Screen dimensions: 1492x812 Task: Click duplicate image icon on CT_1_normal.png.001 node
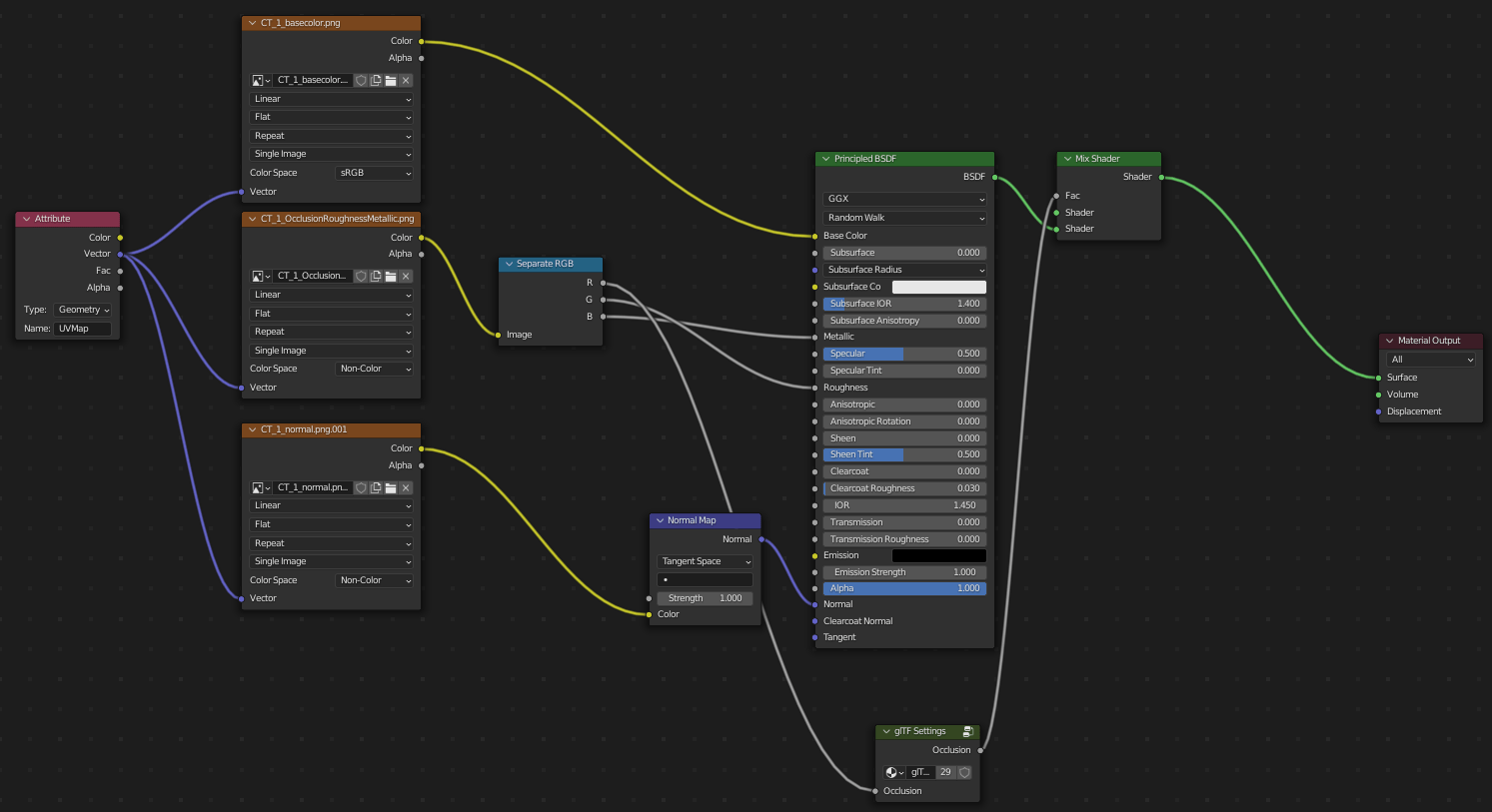point(375,487)
